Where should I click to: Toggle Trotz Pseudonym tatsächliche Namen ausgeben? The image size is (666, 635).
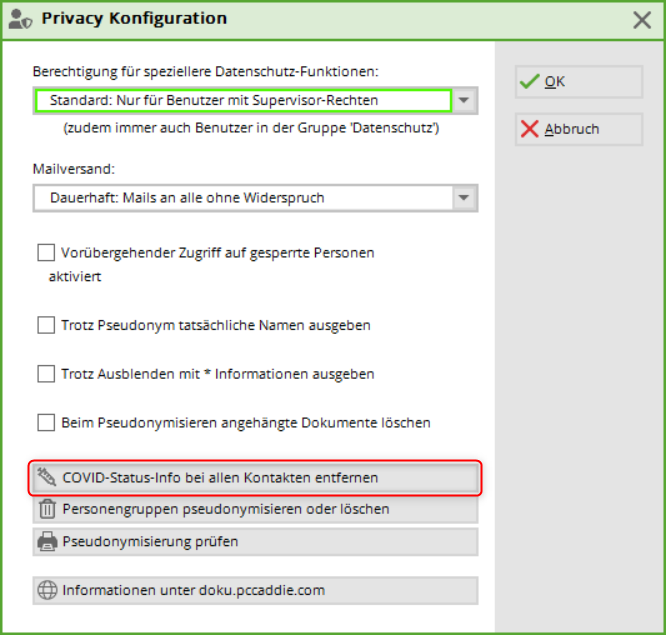click(x=46, y=325)
